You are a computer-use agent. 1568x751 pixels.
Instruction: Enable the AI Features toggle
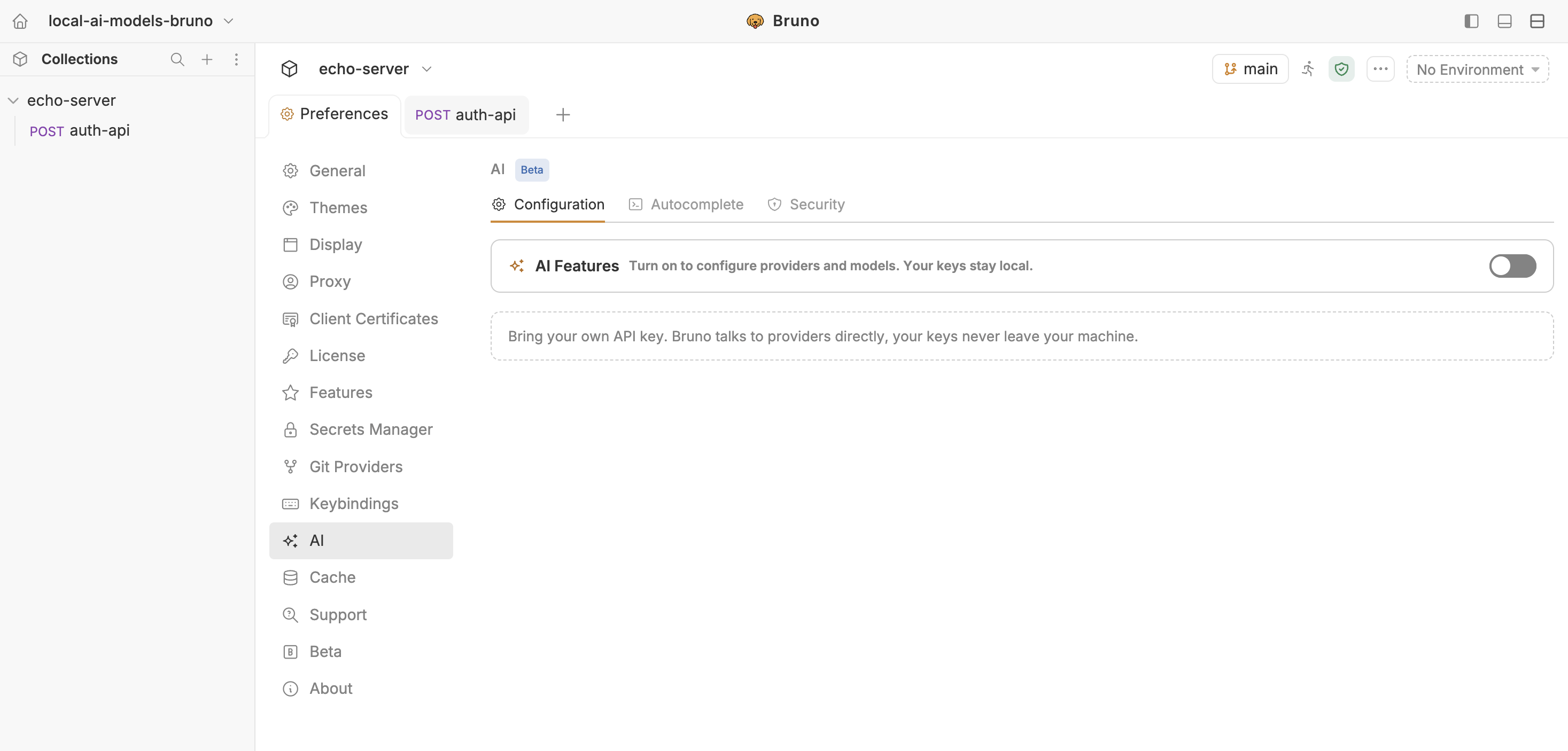(x=1512, y=266)
